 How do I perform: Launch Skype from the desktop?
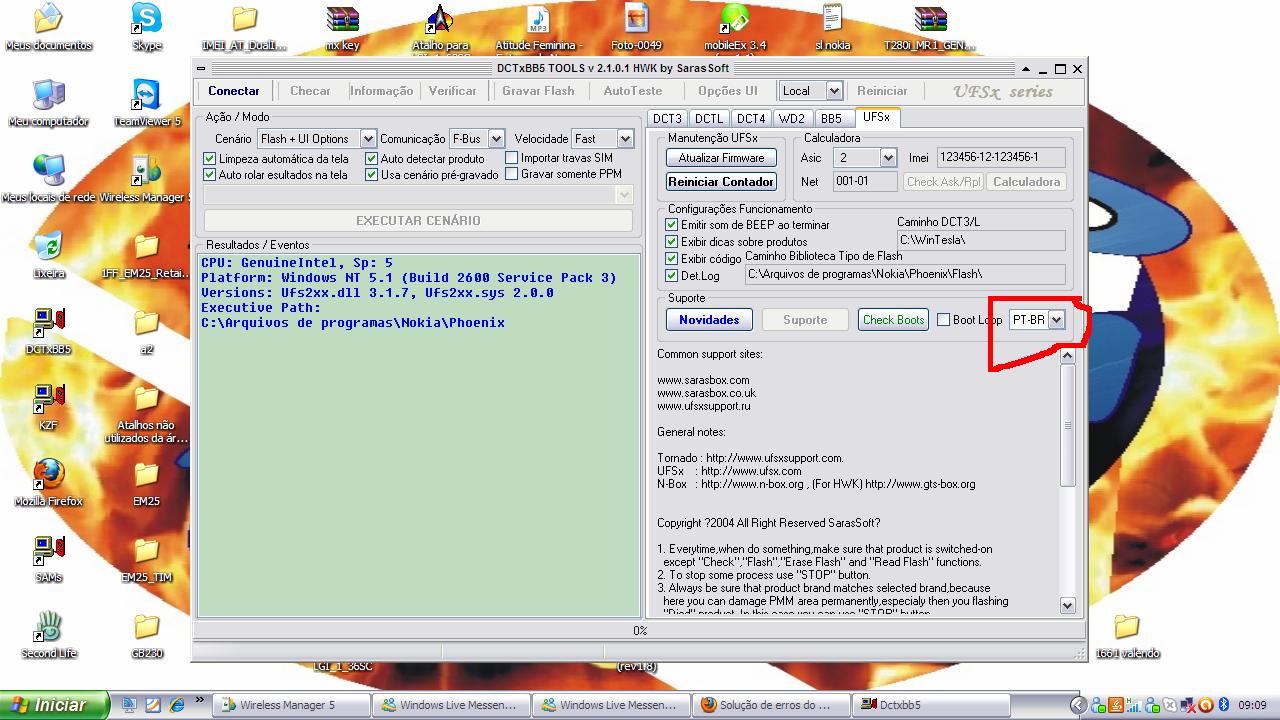click(x=147, y=26)
